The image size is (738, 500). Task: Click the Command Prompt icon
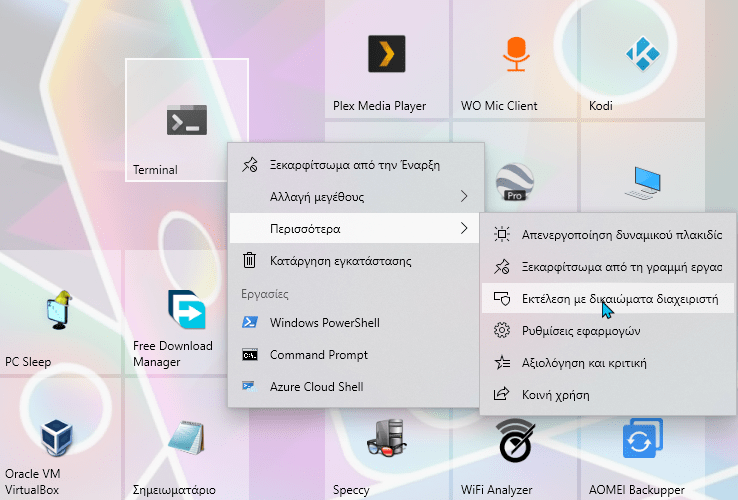[x=249, y=355]
